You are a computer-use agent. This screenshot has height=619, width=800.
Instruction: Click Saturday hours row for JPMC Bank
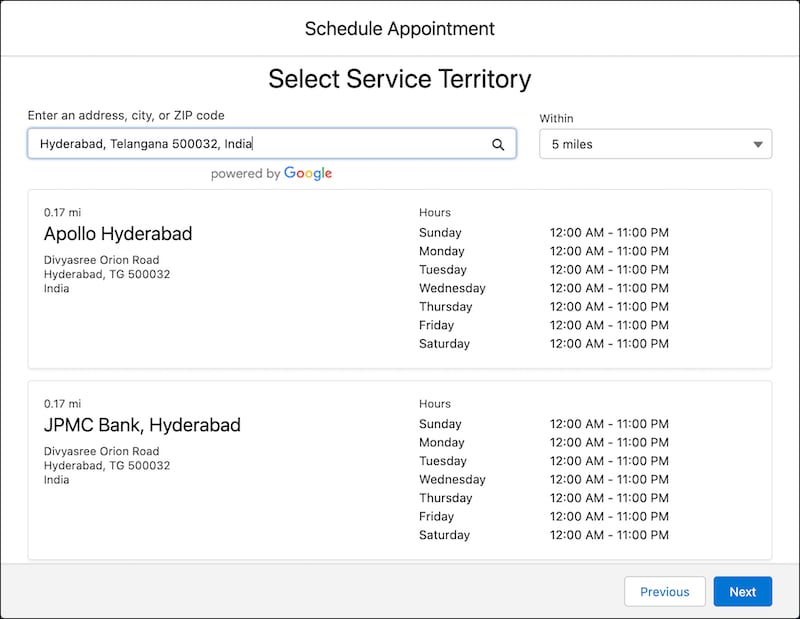(544, 535)
